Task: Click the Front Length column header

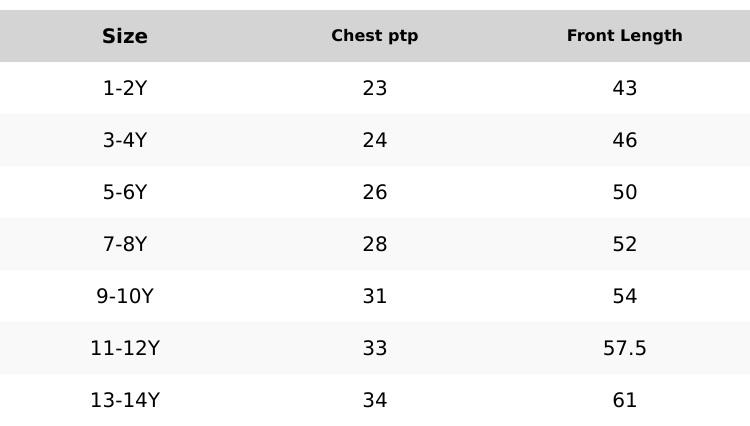Action: pyautogui.click(x=625, y=36)
